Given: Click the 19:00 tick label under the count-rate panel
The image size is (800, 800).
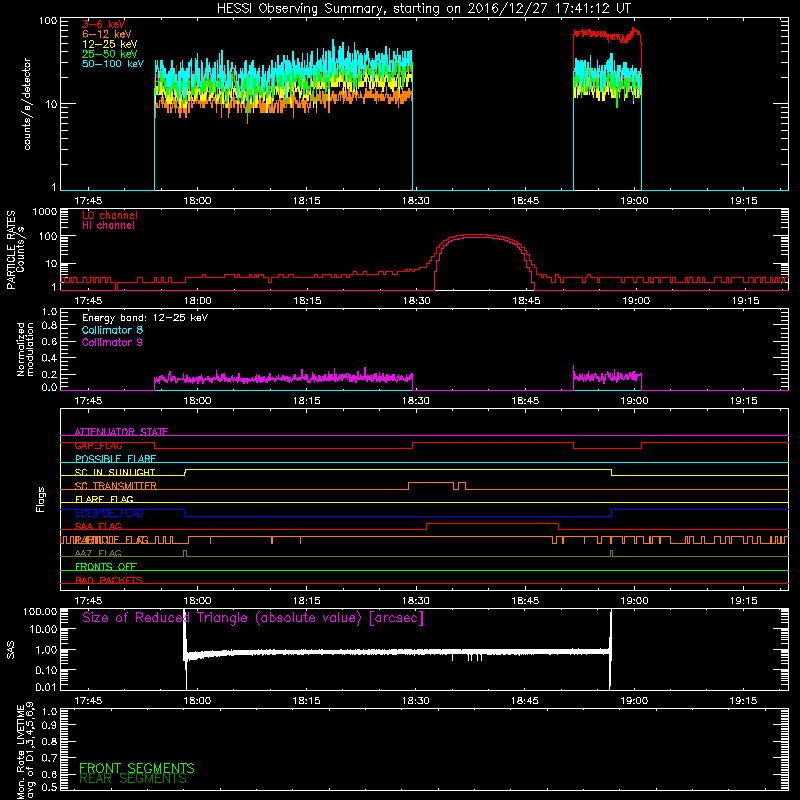Looking at the screenshot, I should 634,201.
